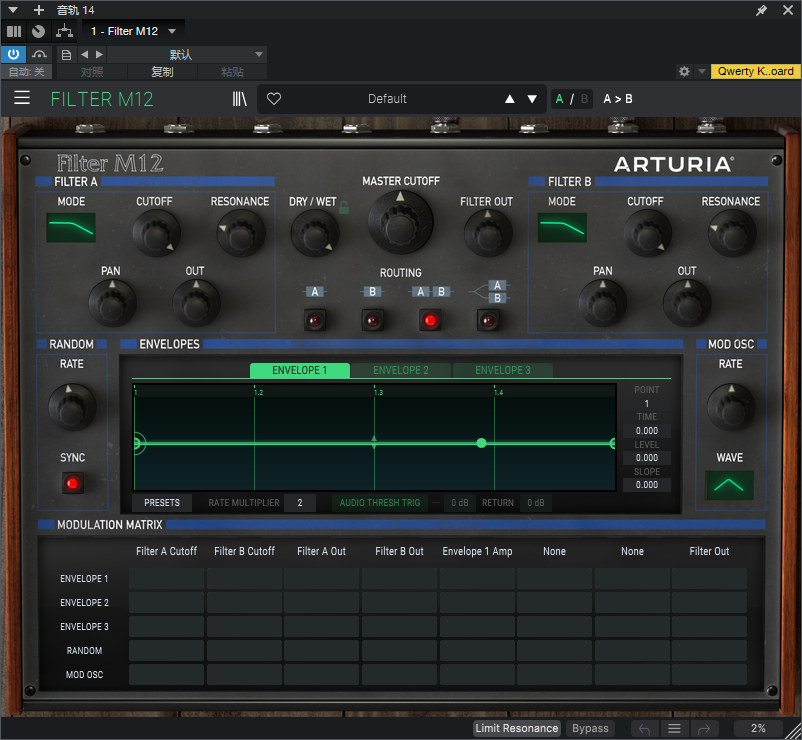This screenshot has height=740, width=802.
Task: Select routing A only button
Action: click(x=315, y=321)
